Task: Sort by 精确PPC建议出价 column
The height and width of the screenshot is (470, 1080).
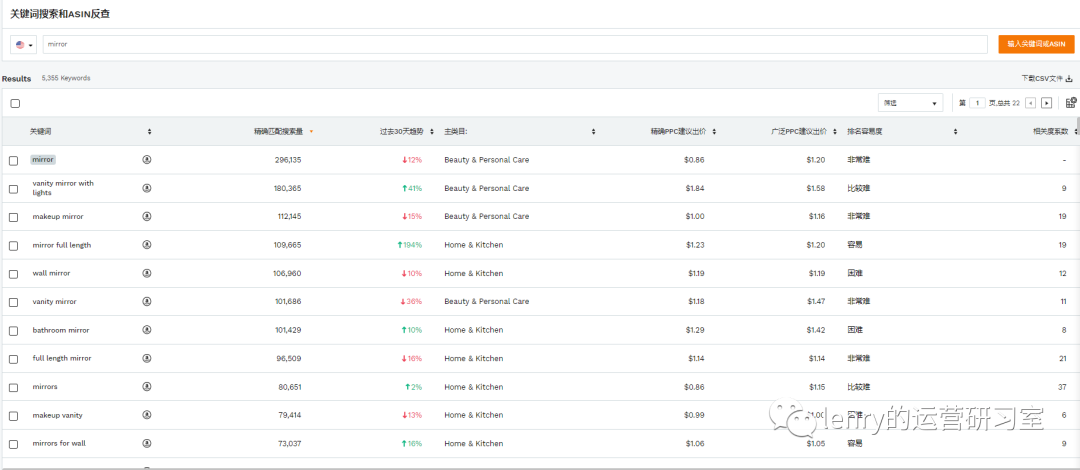Action: click(x=714, y=132)
